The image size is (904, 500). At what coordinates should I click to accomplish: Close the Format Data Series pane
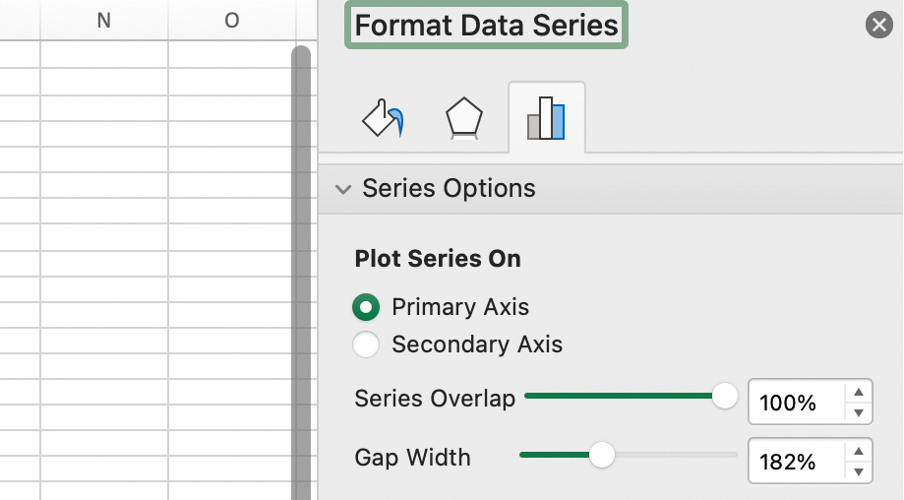tap(879, 25)
